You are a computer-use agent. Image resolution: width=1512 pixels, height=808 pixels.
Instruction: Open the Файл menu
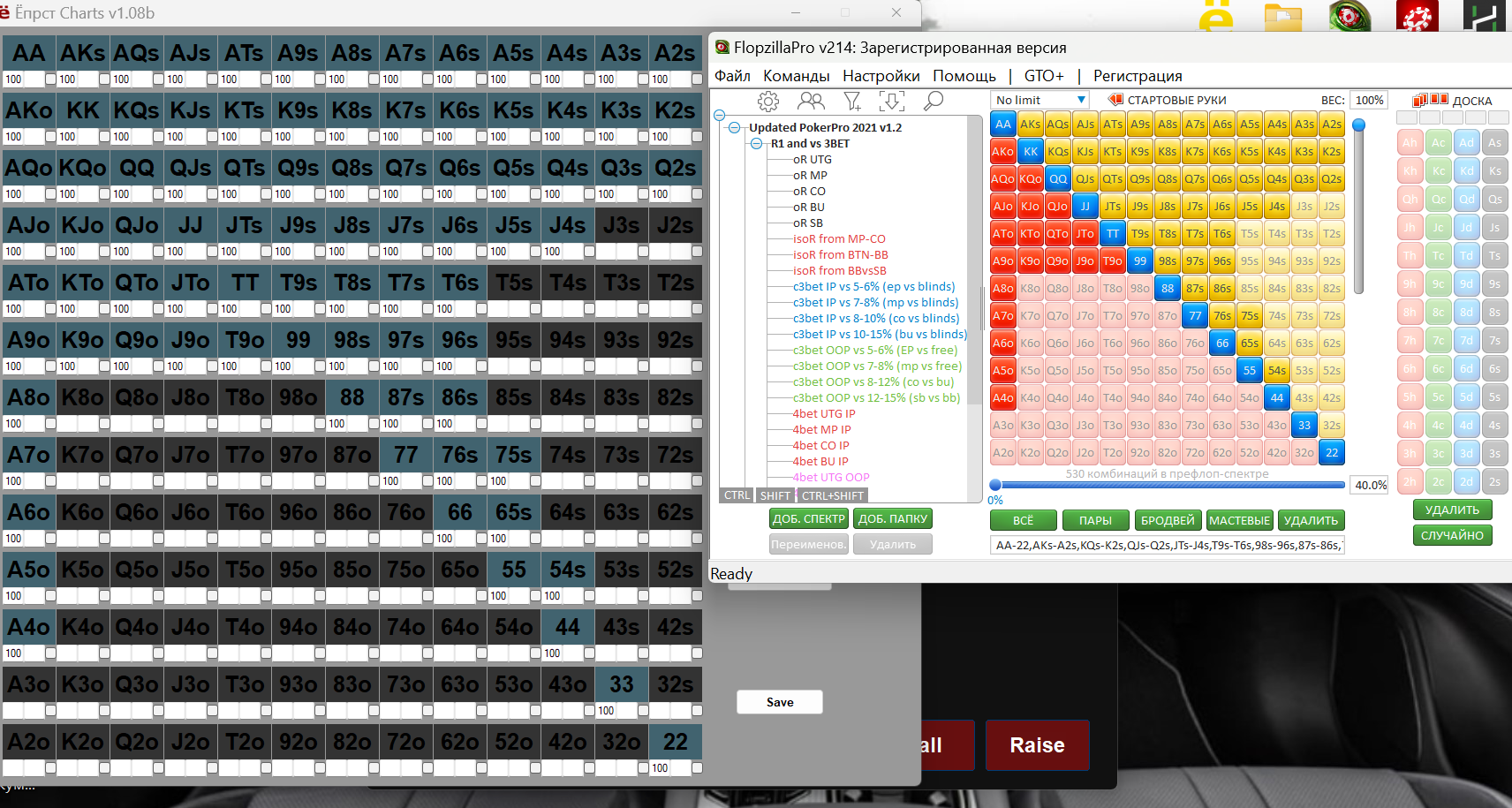(732, 76)
